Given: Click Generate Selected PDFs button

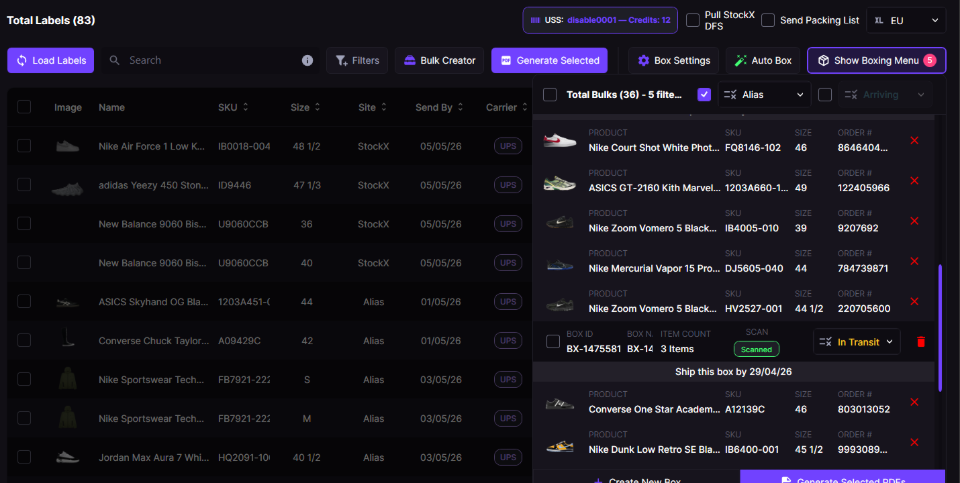Looking at the screenshot, I should click(842, 476).
